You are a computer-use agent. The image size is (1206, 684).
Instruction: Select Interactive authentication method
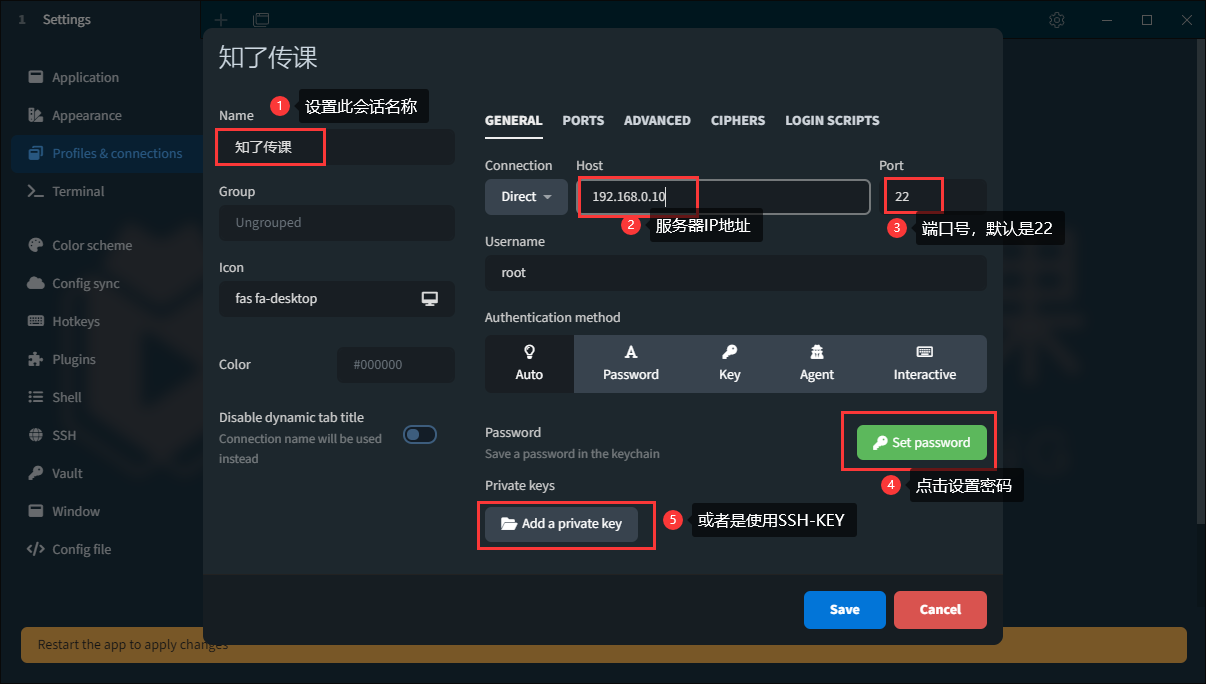924,363
